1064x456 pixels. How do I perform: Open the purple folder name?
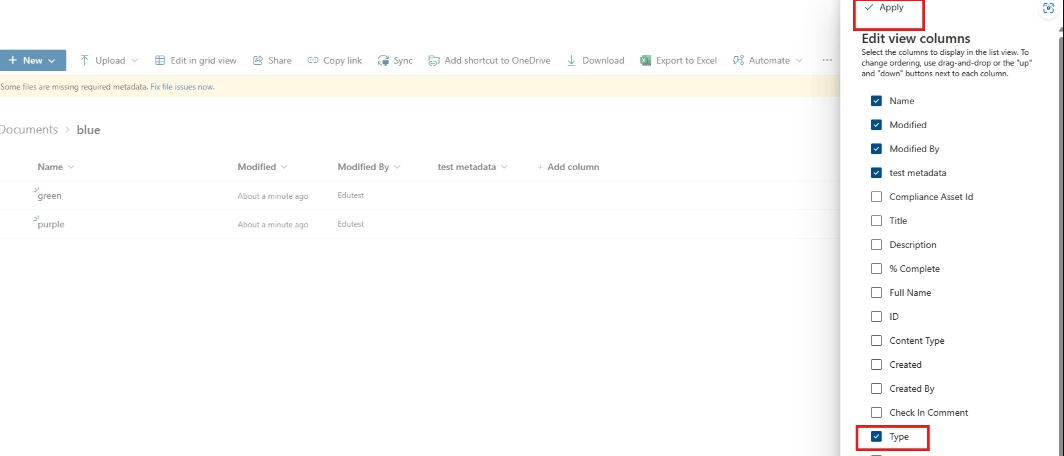(51, 224)
